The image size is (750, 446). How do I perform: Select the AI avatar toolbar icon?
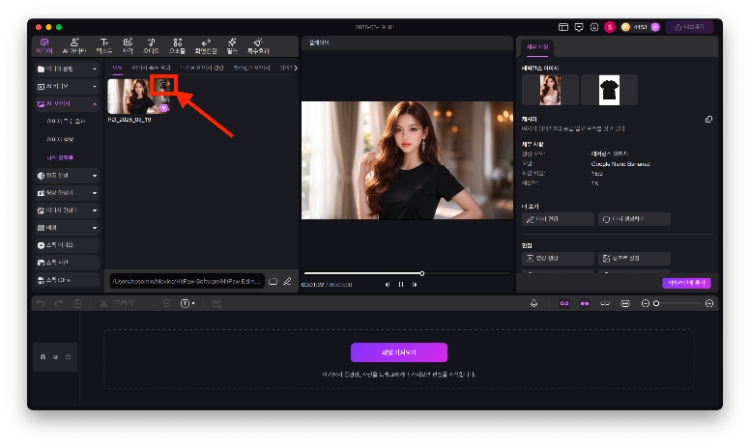click(72, 45)
